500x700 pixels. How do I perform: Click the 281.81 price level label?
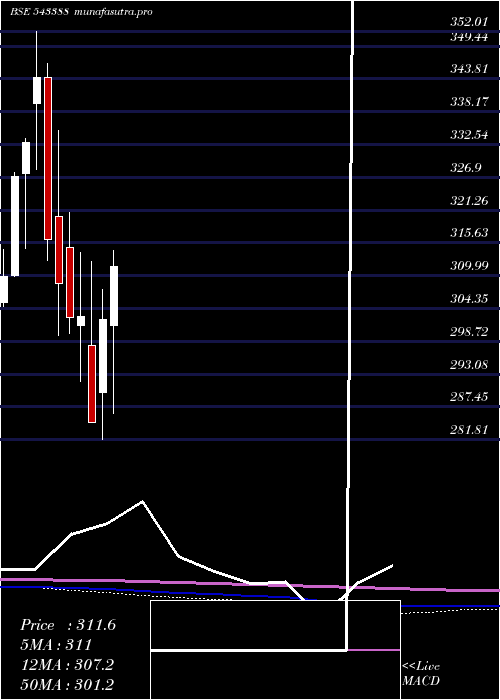469,429
